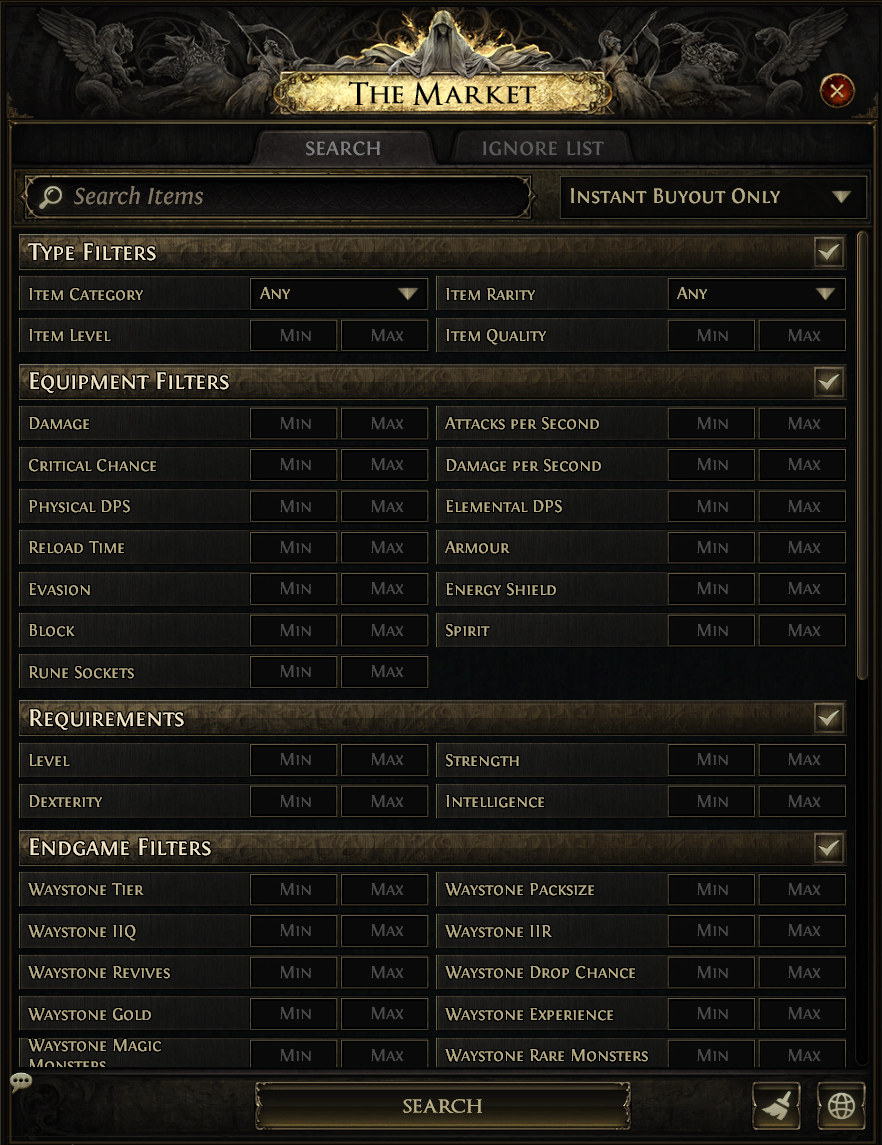Viewport: 882px width, 1145px height.
Task: Switch to the Ignore List tab
Action: click(x=542, y=149)
